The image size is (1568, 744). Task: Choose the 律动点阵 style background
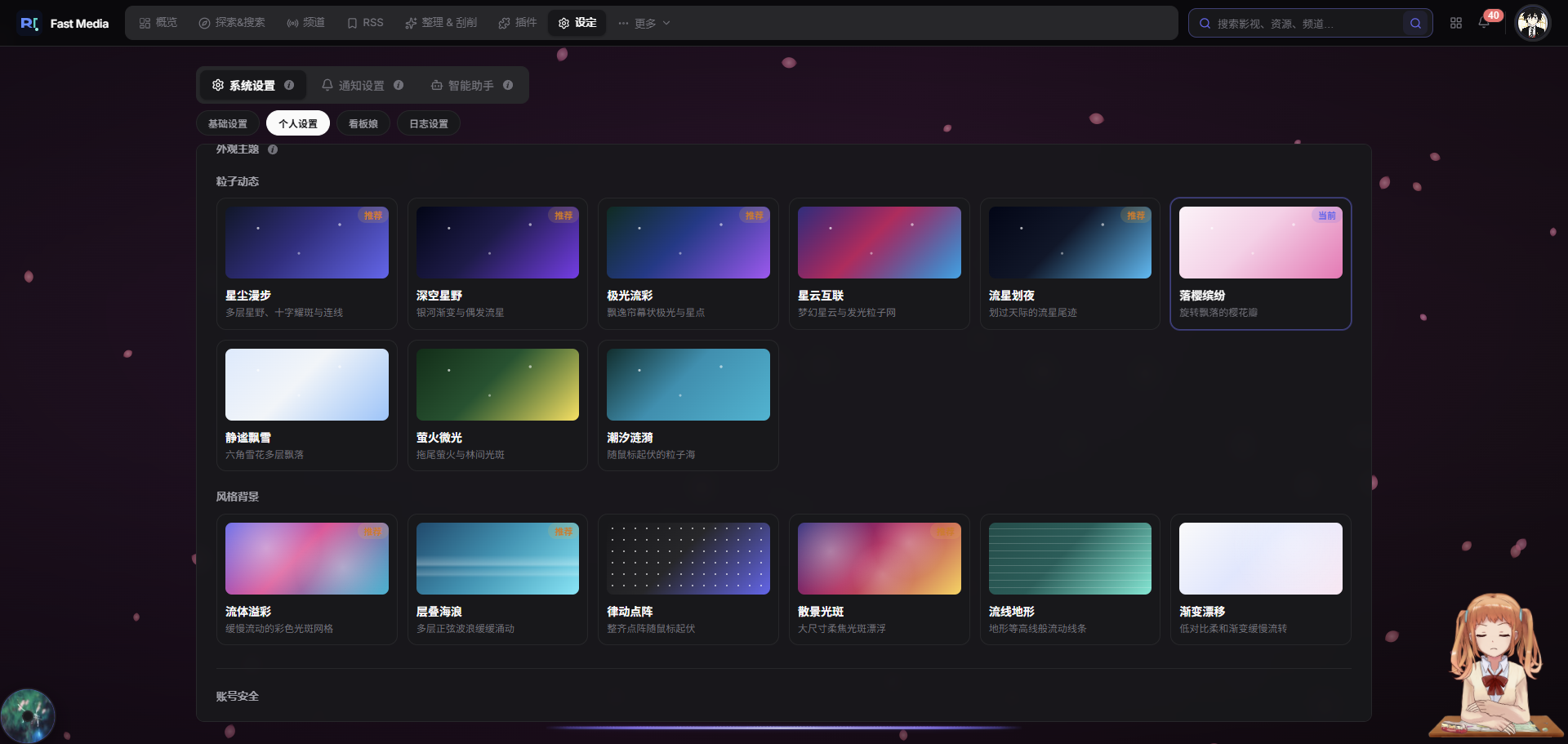(688, 580)
